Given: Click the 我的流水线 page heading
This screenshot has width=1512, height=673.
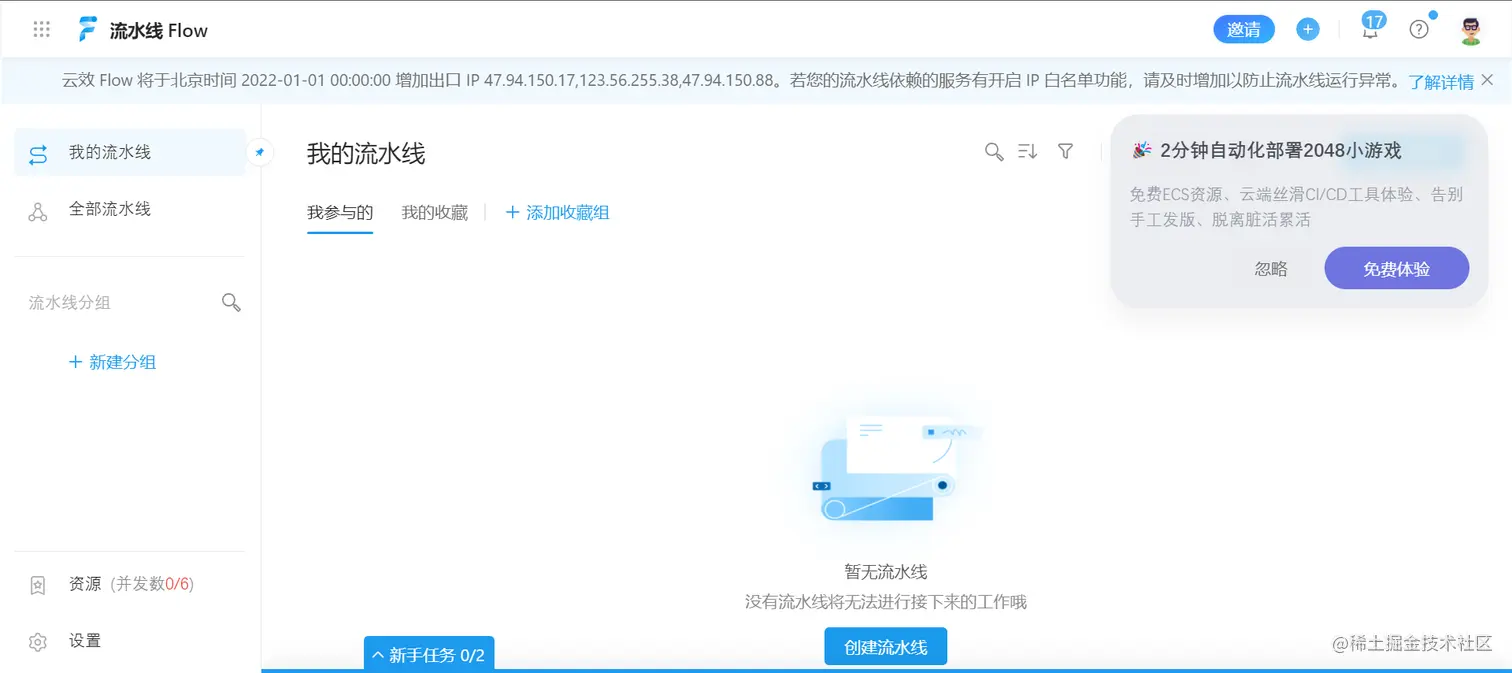Looking at the screenshot, I should (366, 153).
